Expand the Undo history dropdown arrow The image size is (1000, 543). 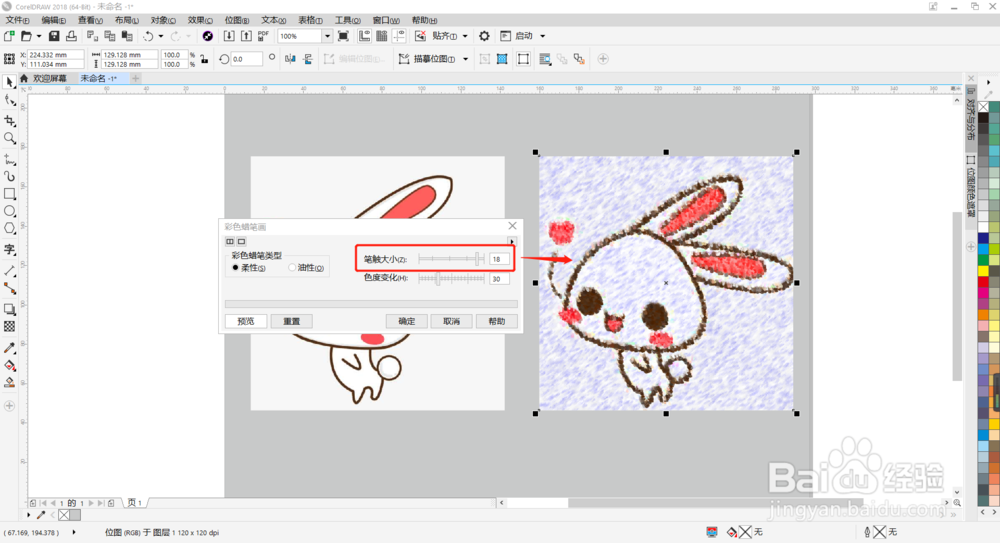point(161,36)
